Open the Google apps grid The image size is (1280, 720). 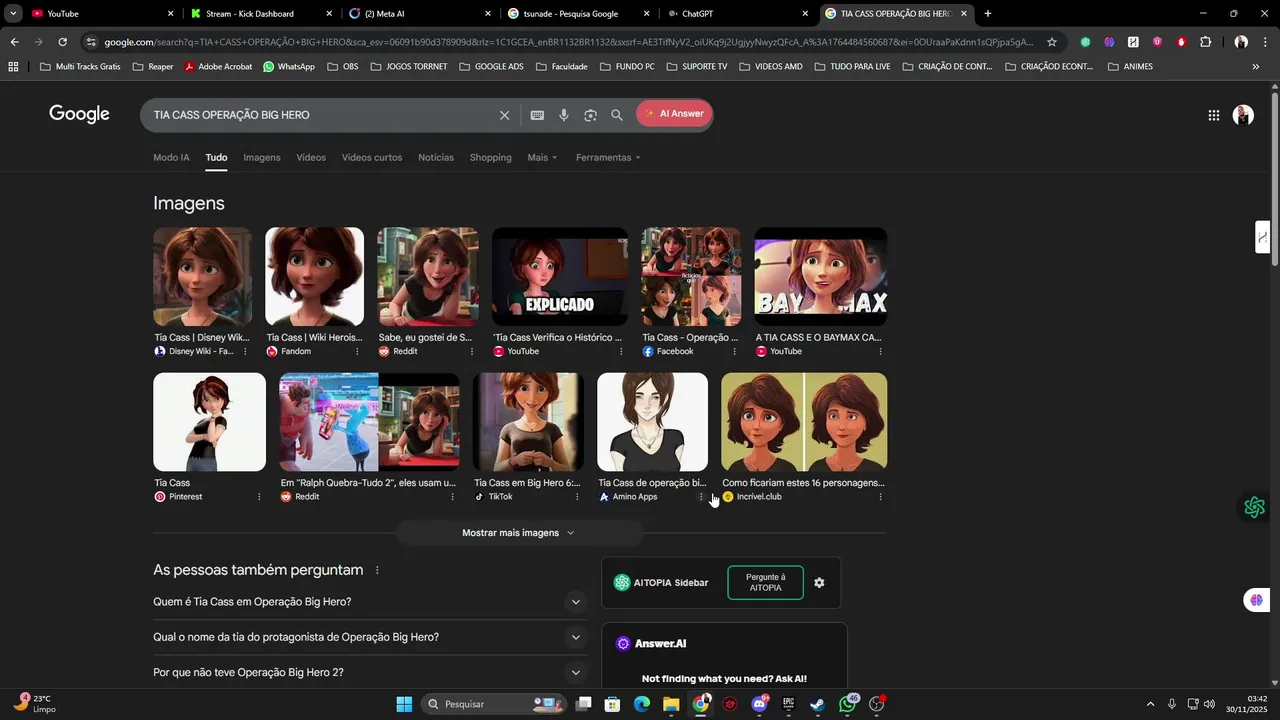coord(1214,115)
